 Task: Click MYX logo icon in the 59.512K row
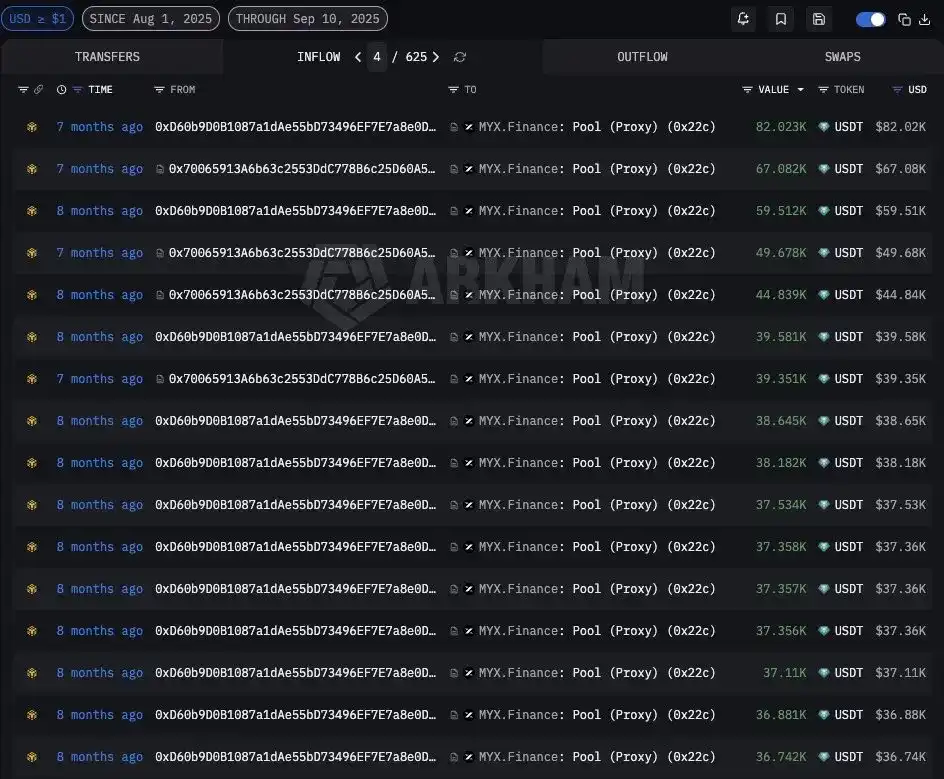pyautogui.click(x=468, y=211)
